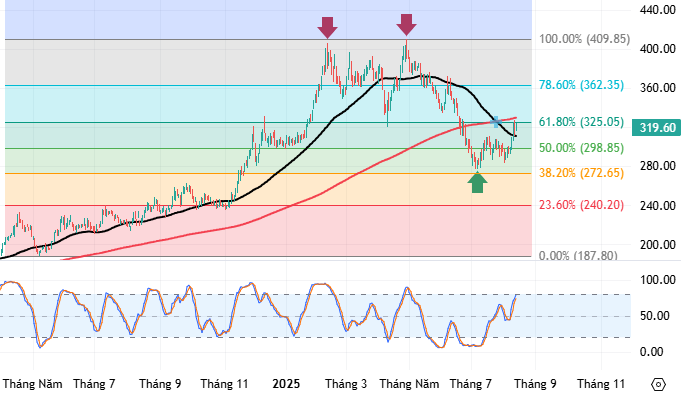This screenshot has height=394, width=681.
Task: Select the 38.20% (272.65) Fibonacci label
Action: (x=581, y=173)
